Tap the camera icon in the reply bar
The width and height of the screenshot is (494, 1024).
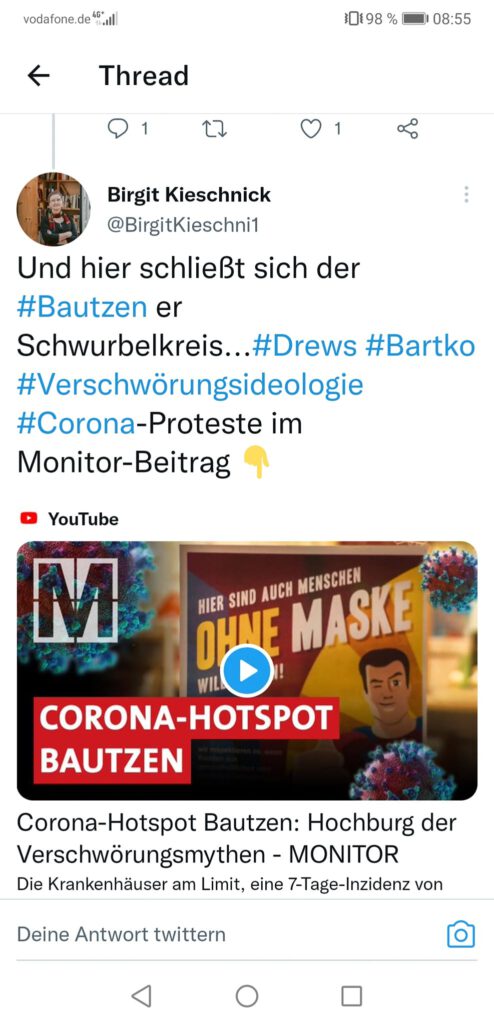[461, 935]
